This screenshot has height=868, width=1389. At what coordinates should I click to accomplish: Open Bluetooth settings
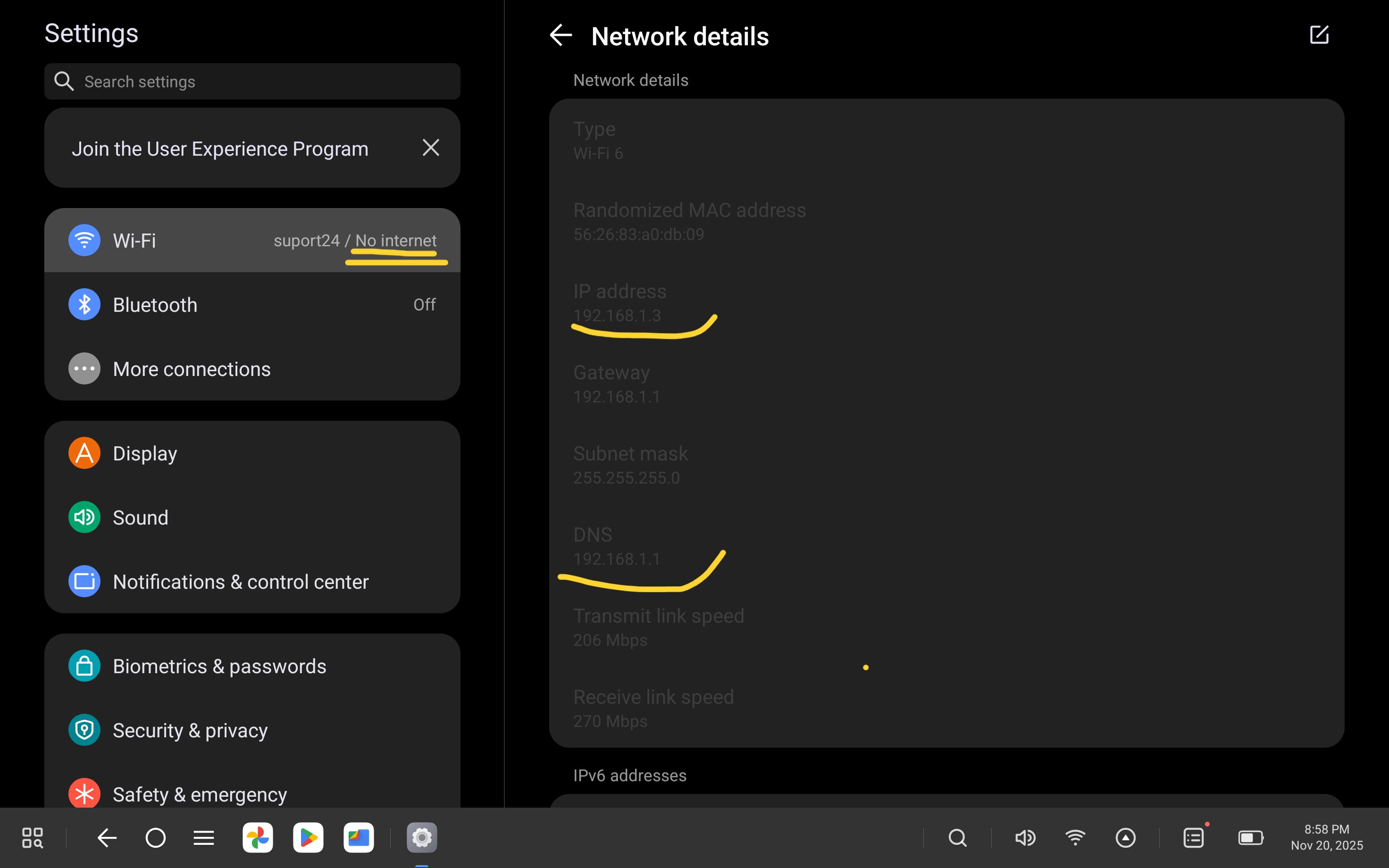[252, 304]
